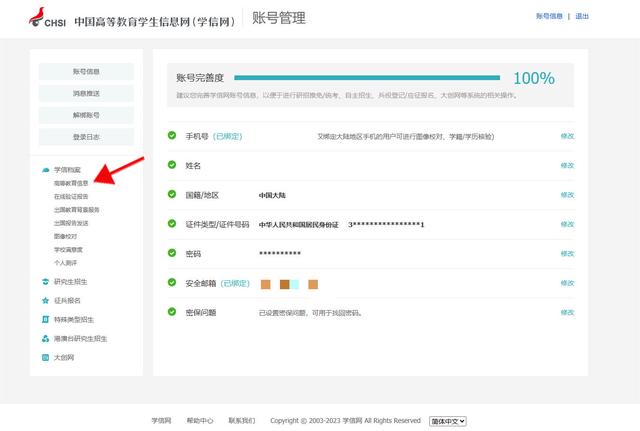
Task: Click the 研究生招生 graduation cap icon
Action: 45,282
